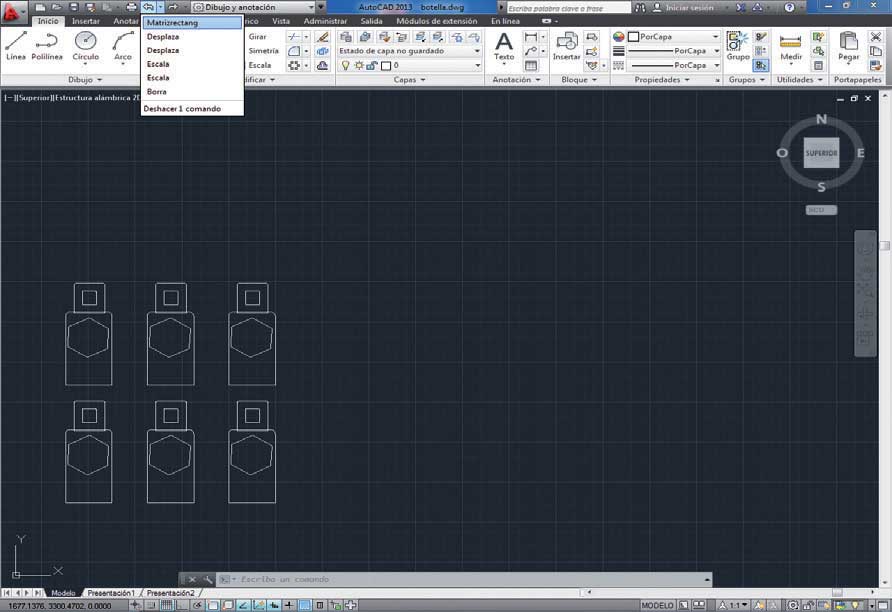
Task: Open the layer properties icon in Capas panel
Action: (x=345, y=37)
